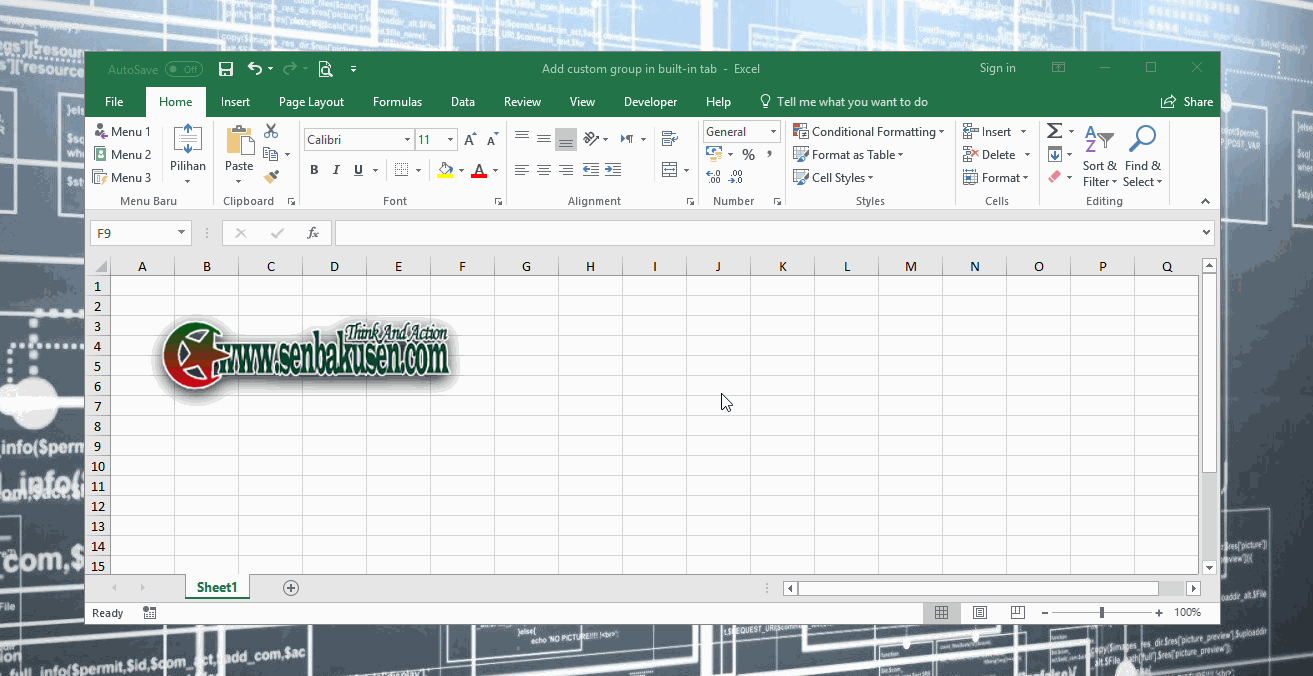The width and height of the screenshot is (1313, 676).
Task: Toggle Italic formatting
Action: 336,170
